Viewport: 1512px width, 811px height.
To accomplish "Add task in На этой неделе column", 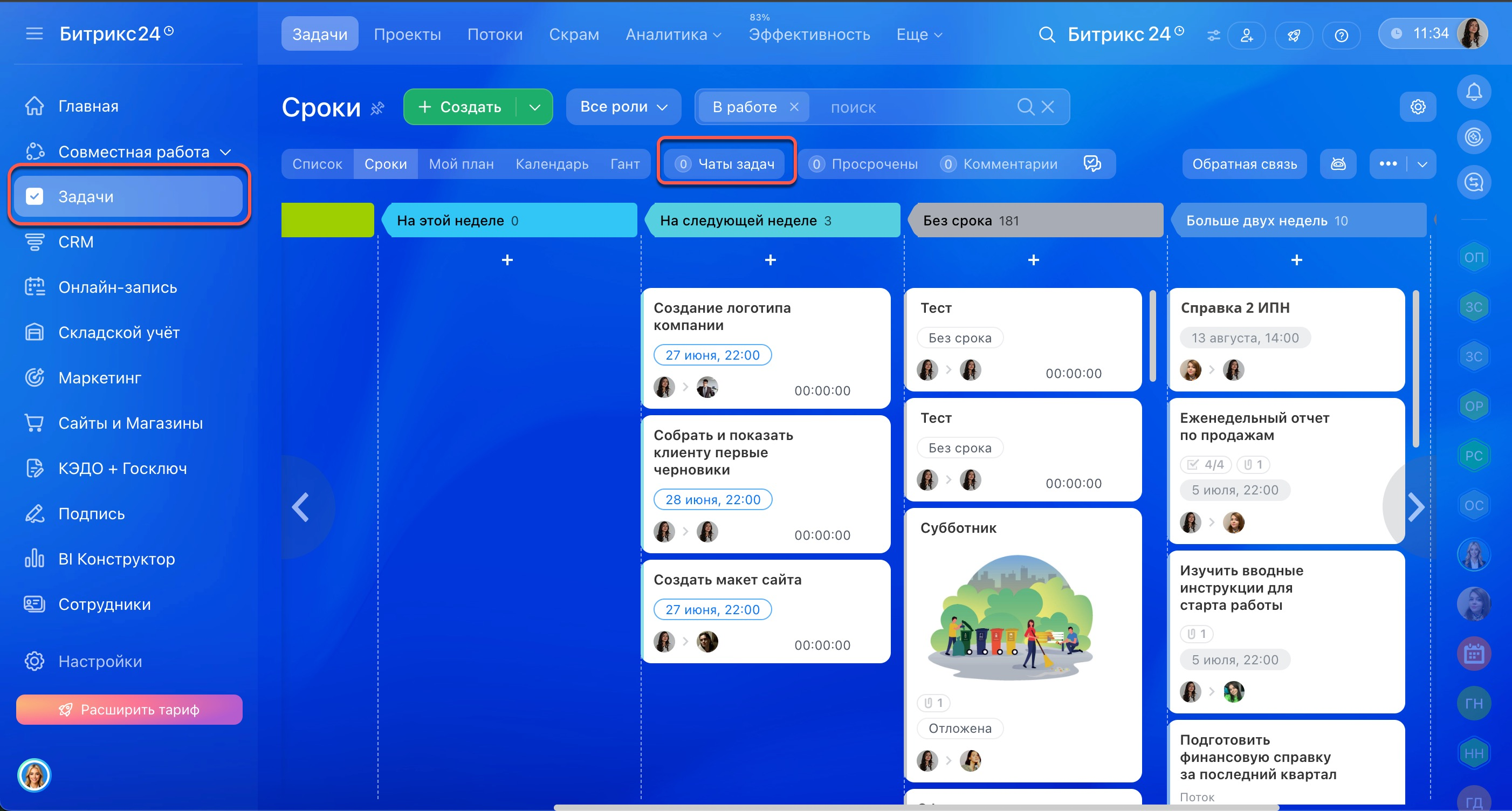I will [508, 259].
